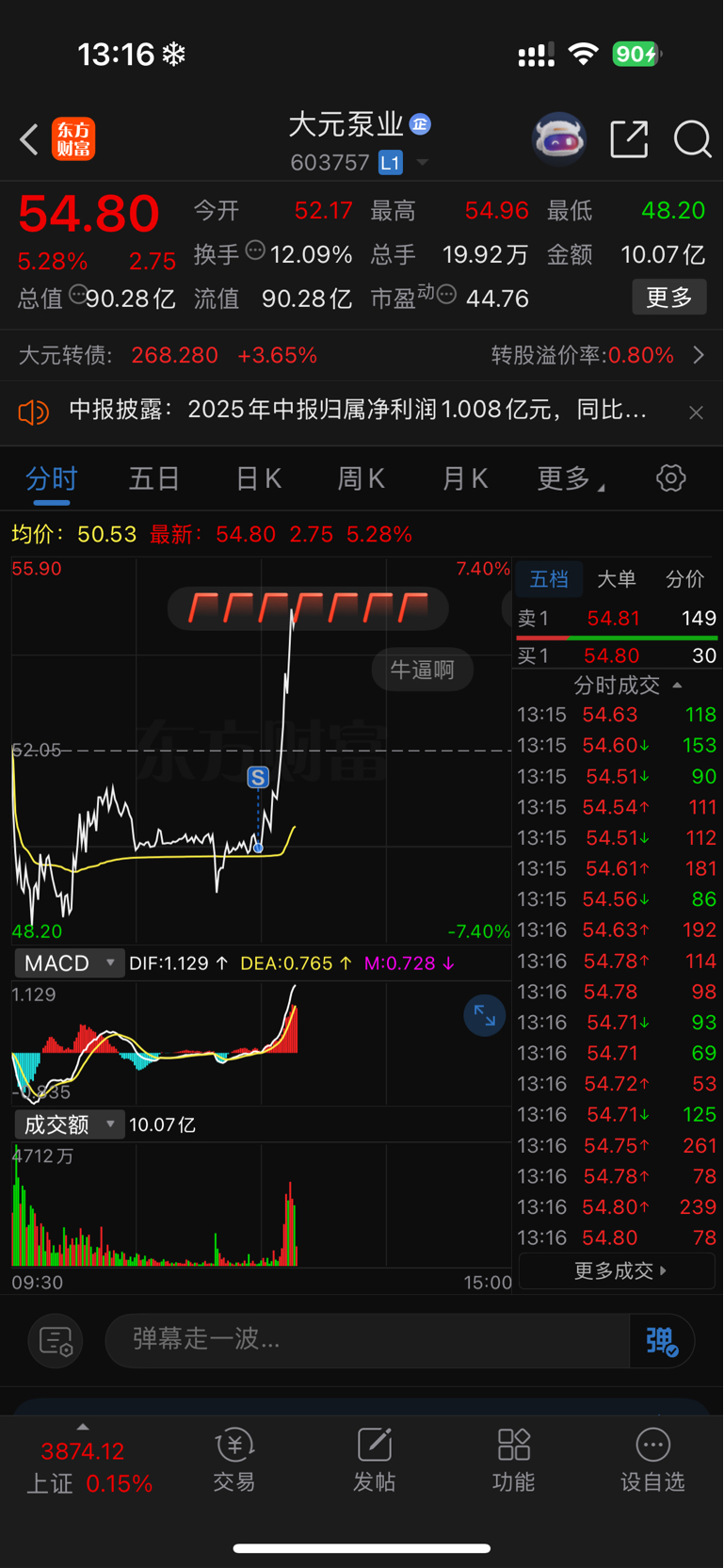Expand the 上证 index bar arrow

tap(83, 1426)
